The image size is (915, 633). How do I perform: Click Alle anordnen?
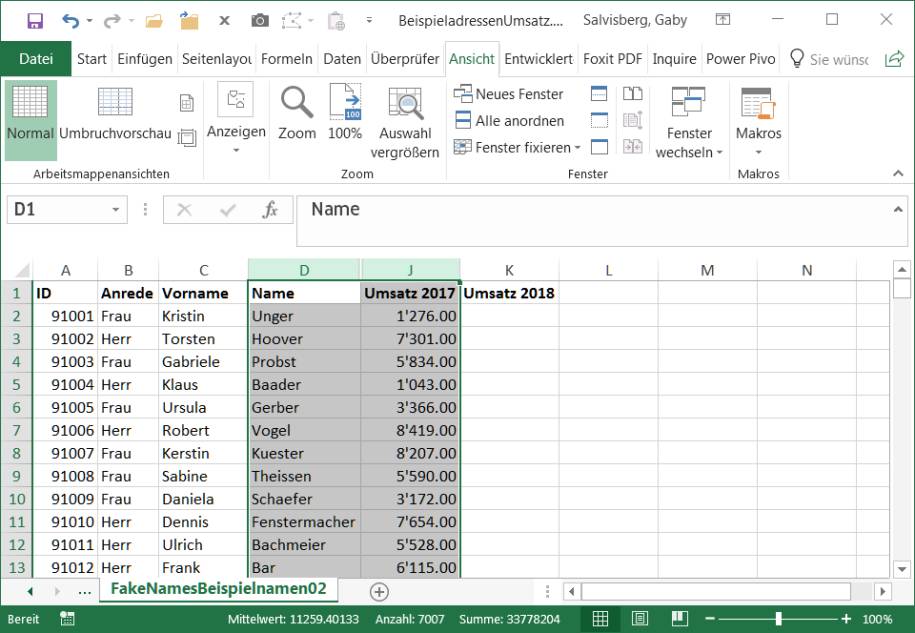(x=509, y=121)
